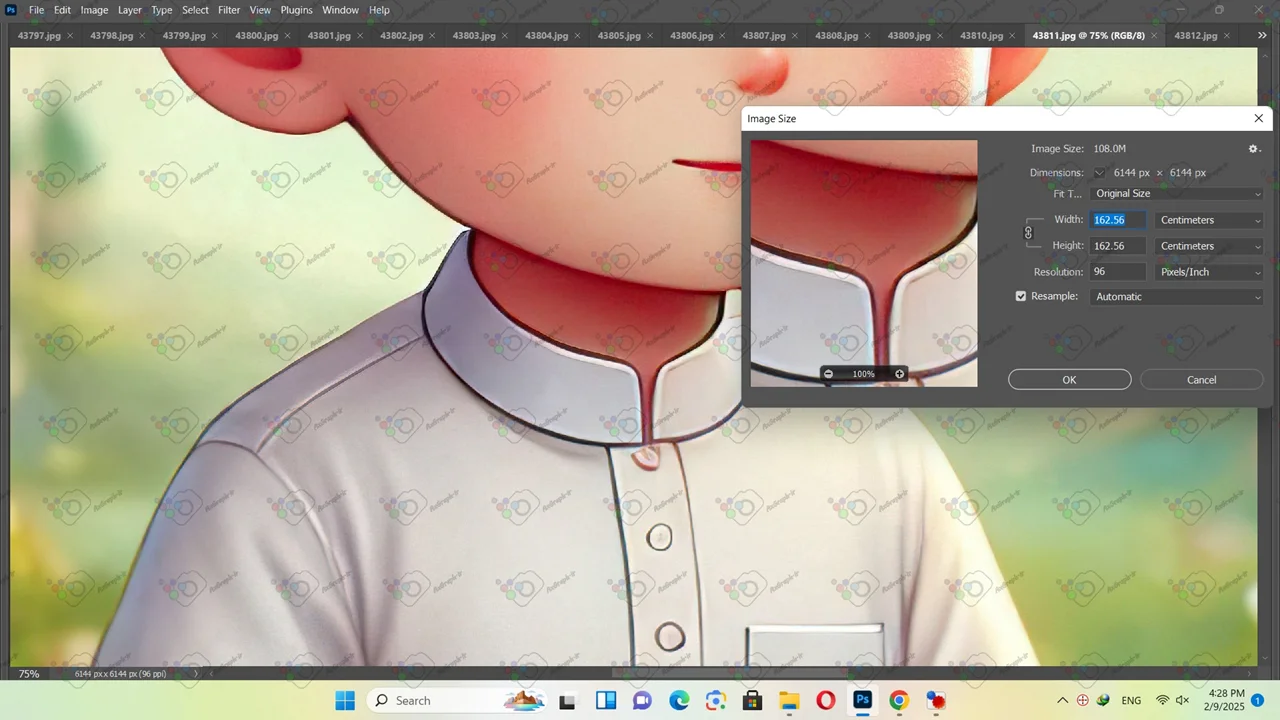Click the Resolution value field
The width and height of the screenshot is (1280, 720).
(x=1117, y=272)
